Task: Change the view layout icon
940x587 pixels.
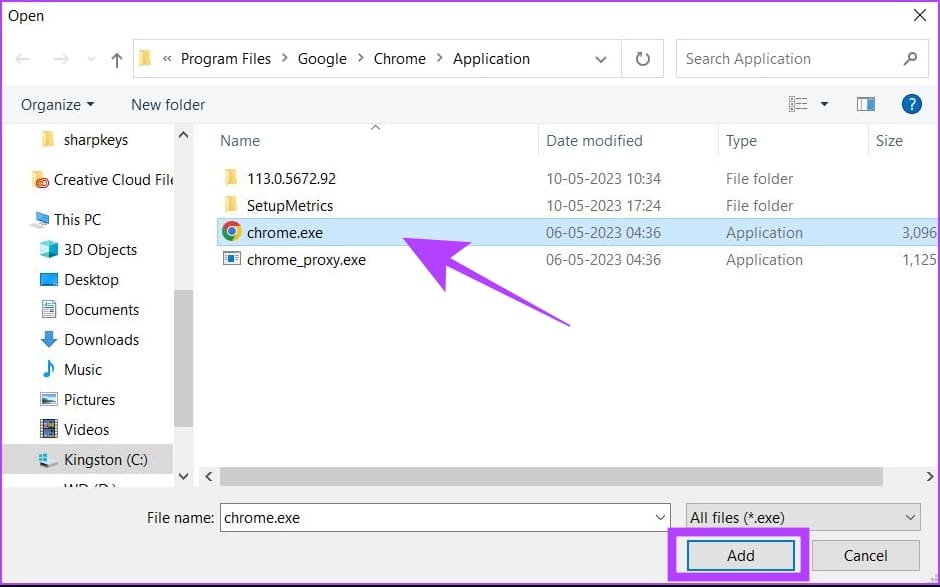Action: (798, 104)
